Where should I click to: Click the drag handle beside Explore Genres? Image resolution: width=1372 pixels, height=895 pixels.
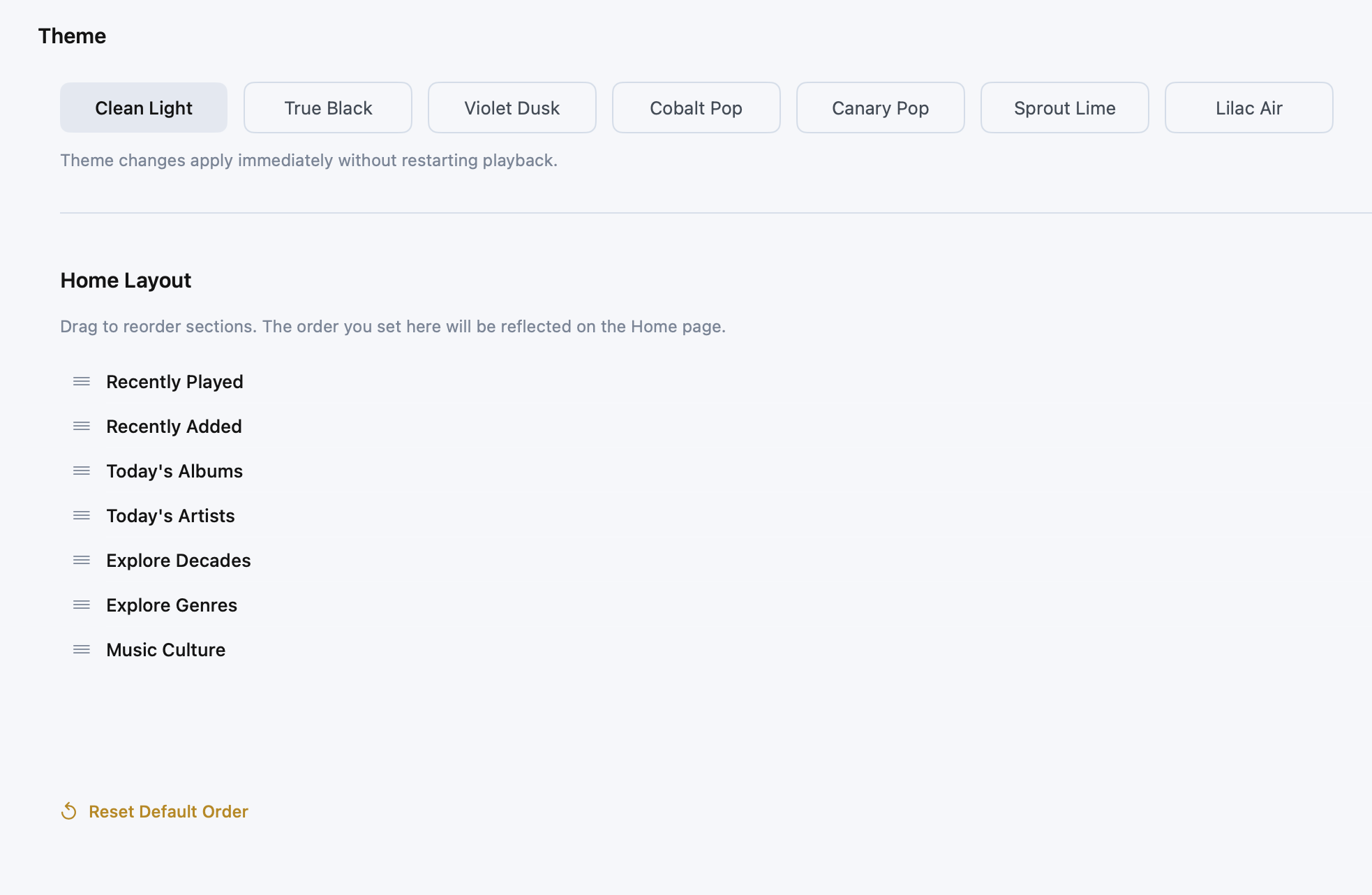click(82, 605)
